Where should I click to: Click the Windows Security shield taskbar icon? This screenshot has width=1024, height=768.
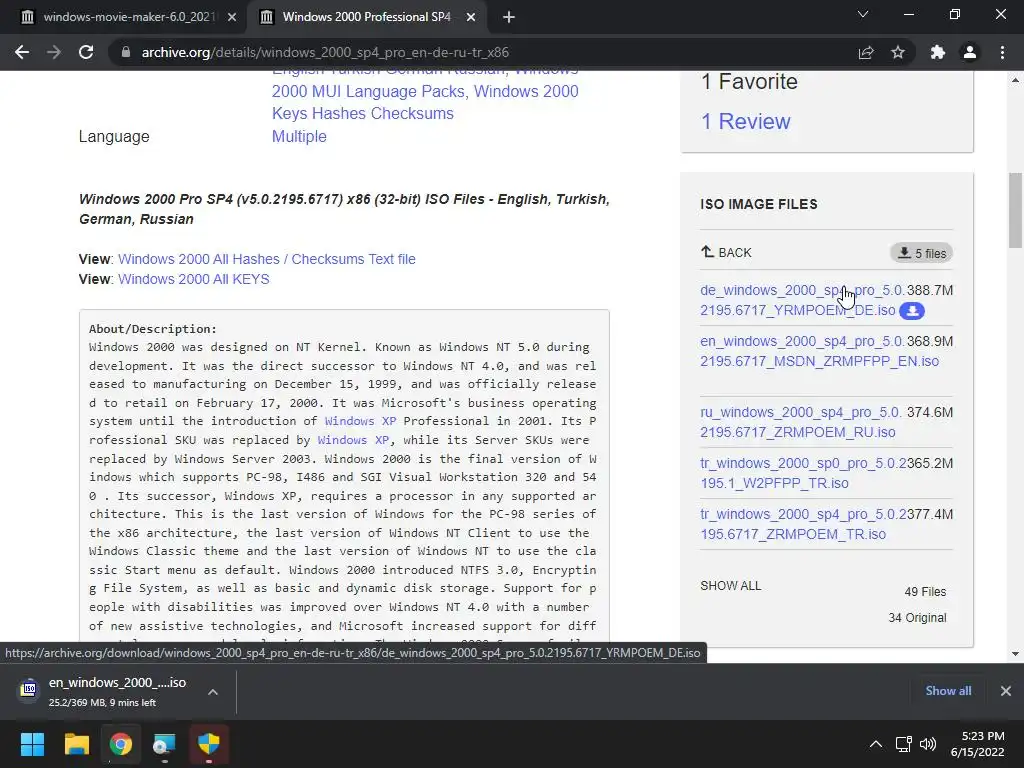point(209,744)
